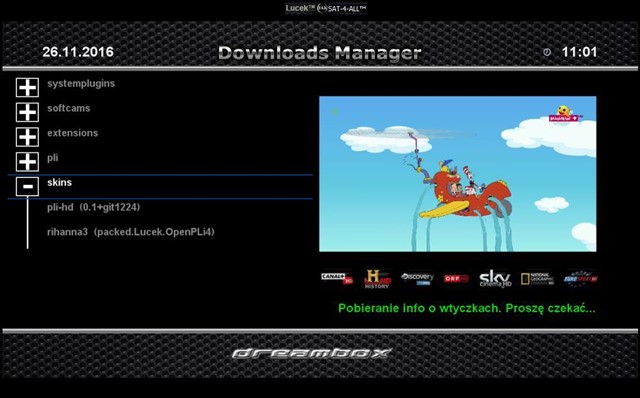
Task: Select the systemplugins label
Action: pyautogui.click(x=81, y=84)
